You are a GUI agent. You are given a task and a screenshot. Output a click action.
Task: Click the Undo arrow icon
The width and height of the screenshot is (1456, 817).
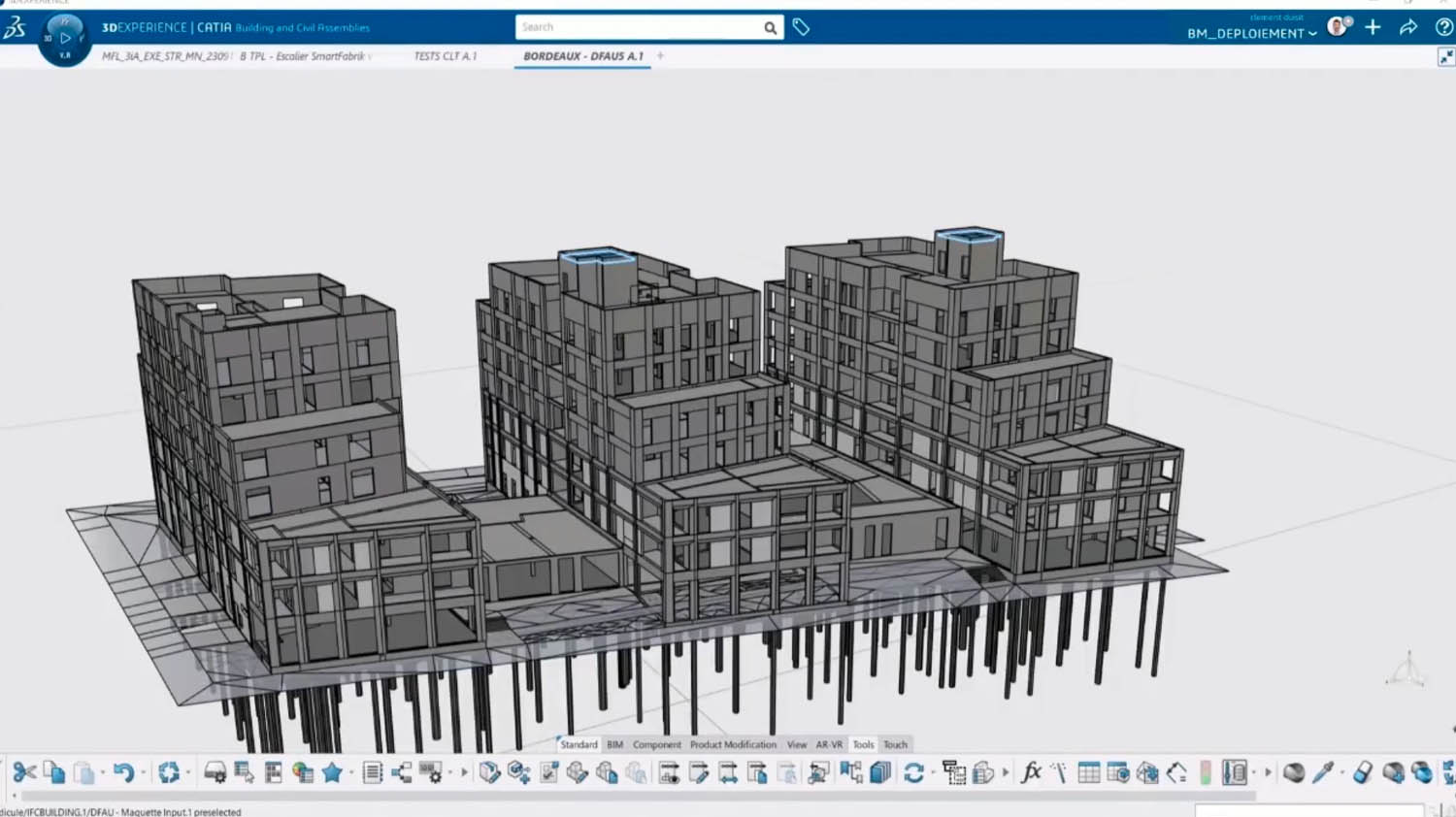tap(123, 772)
